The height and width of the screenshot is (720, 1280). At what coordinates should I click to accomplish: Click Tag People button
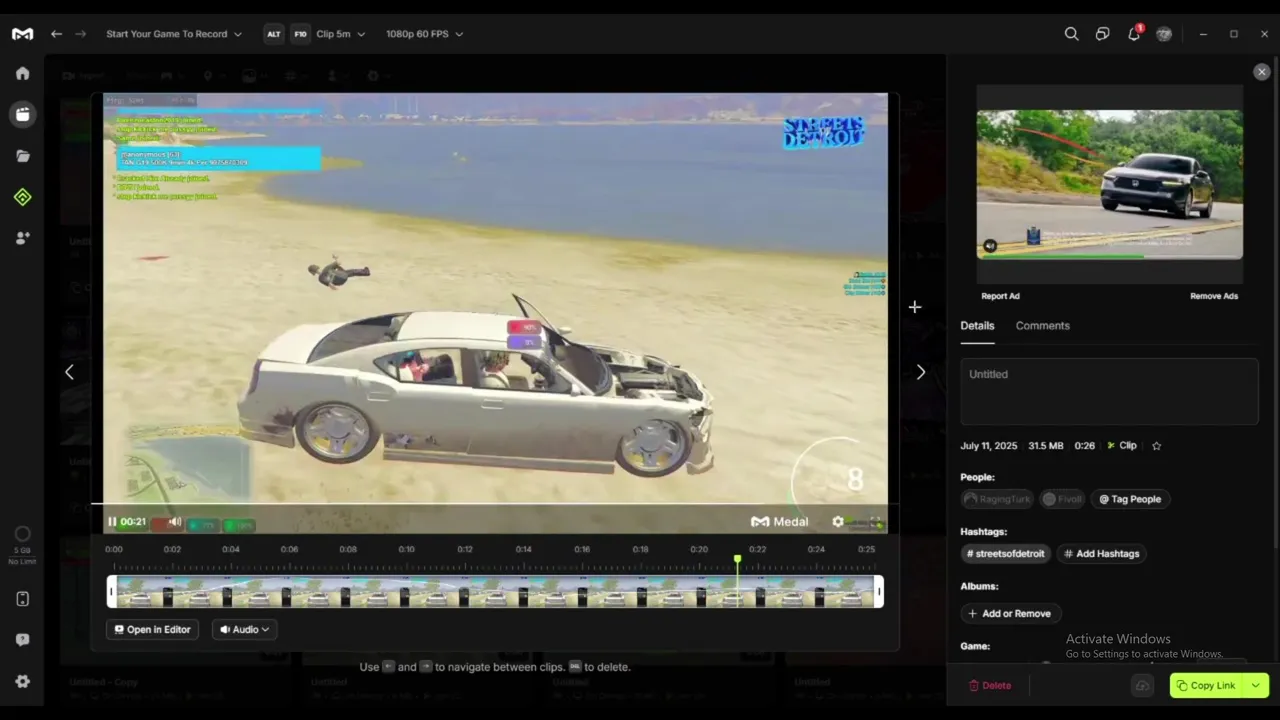coord(1130,499)
